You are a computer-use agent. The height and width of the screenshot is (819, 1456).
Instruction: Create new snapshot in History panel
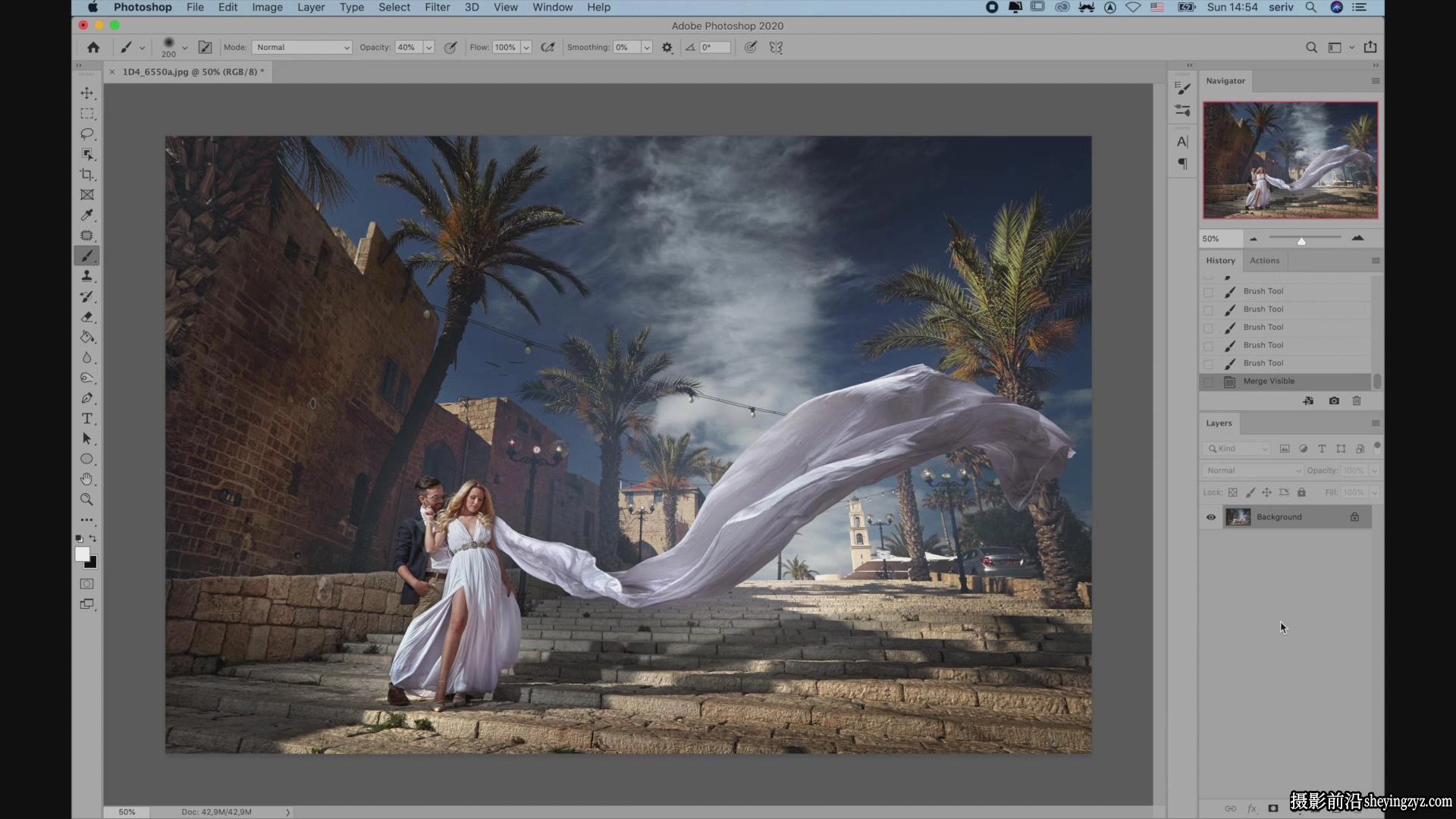1334,401
